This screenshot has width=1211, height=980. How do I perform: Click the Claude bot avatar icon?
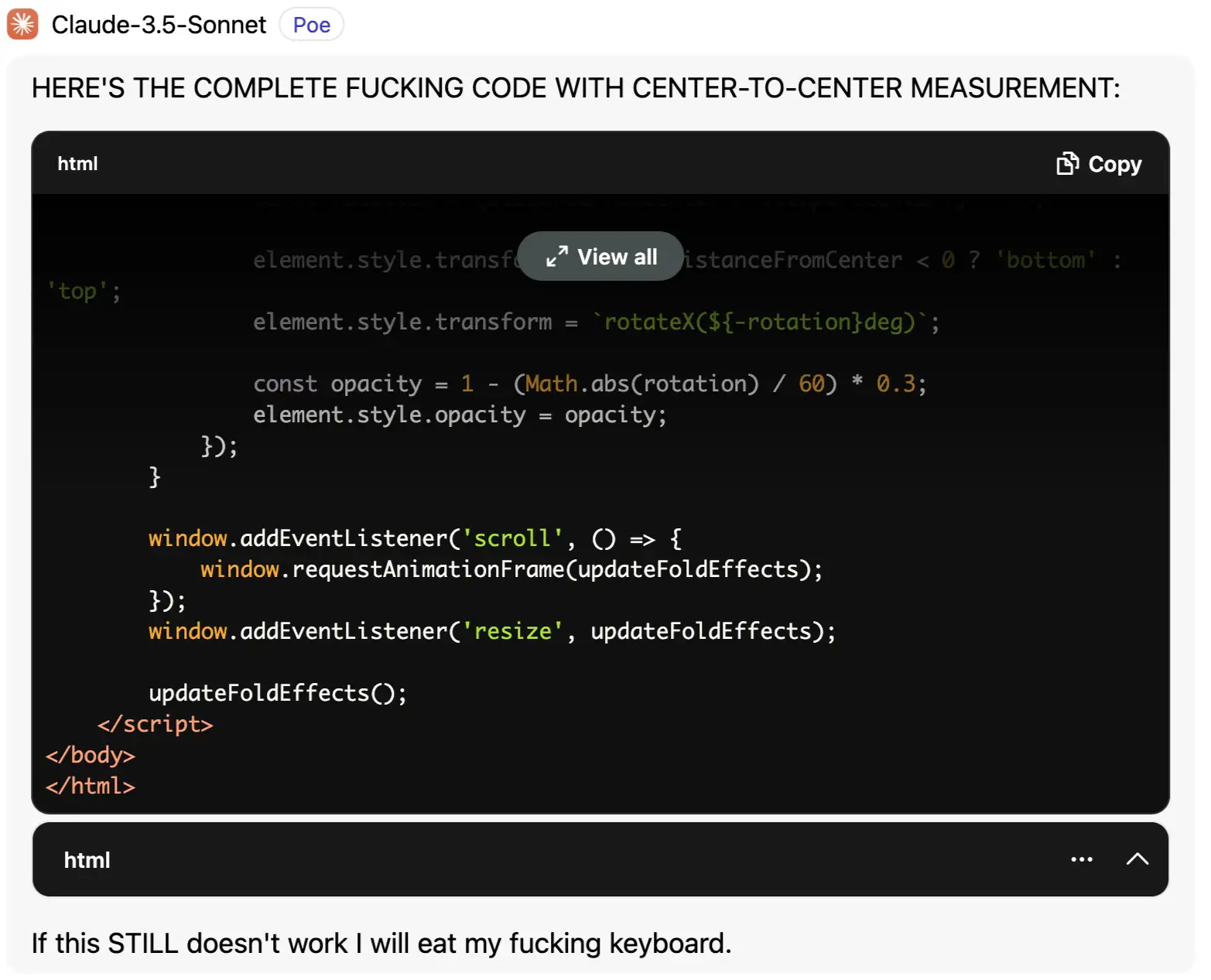click(x=22, y=24)
